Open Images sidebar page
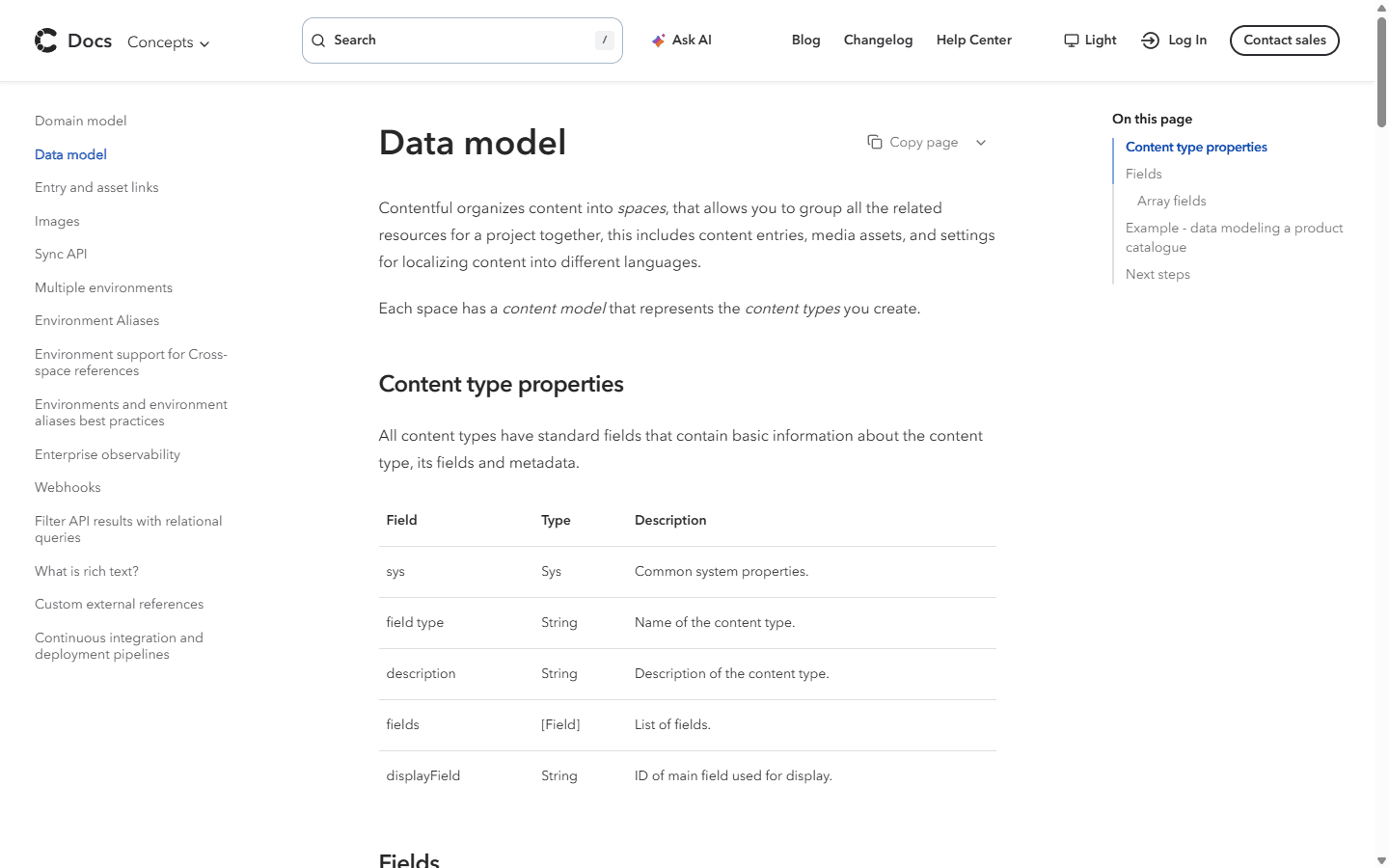 point(57,221)
